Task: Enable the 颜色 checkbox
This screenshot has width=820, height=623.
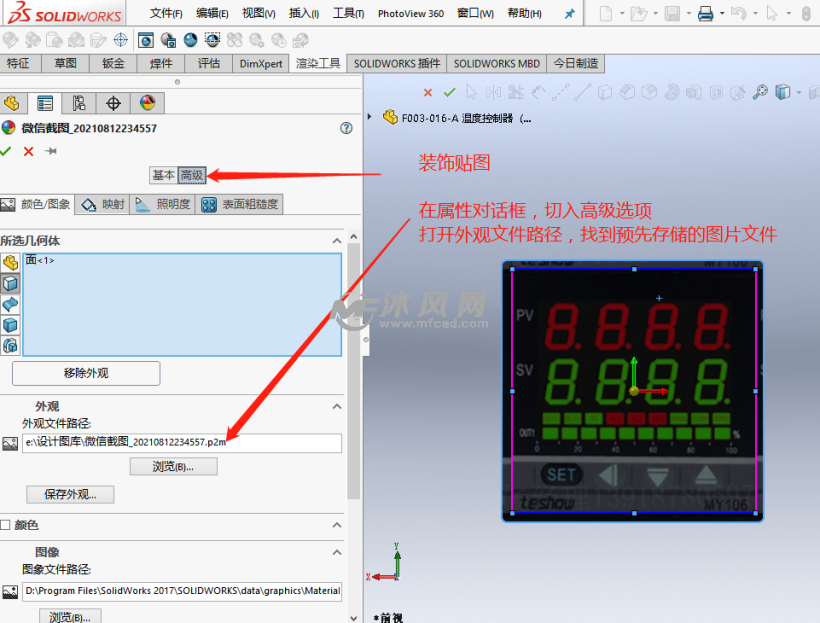Action: (5, 525)
